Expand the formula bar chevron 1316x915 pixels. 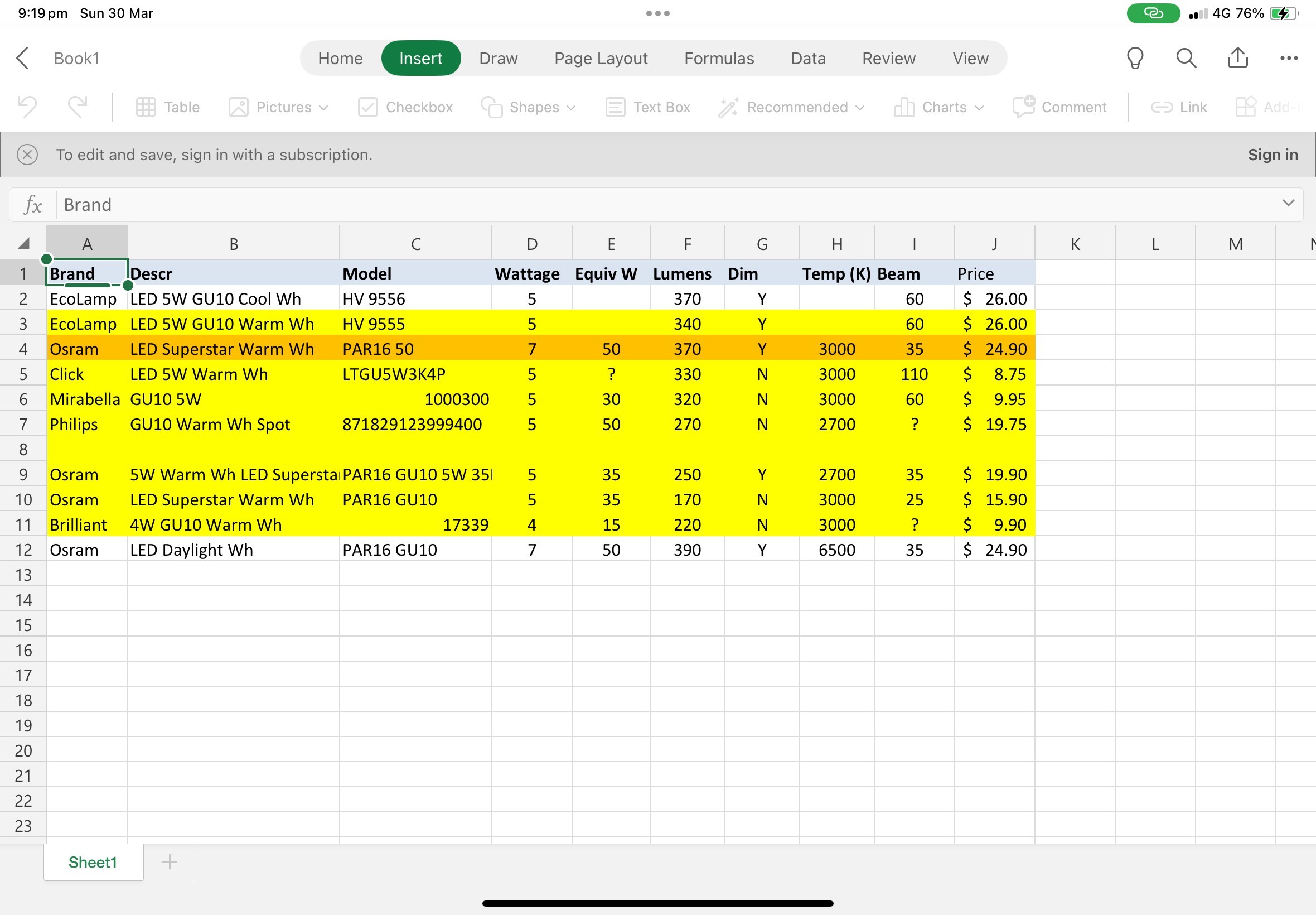[1289, 203]
